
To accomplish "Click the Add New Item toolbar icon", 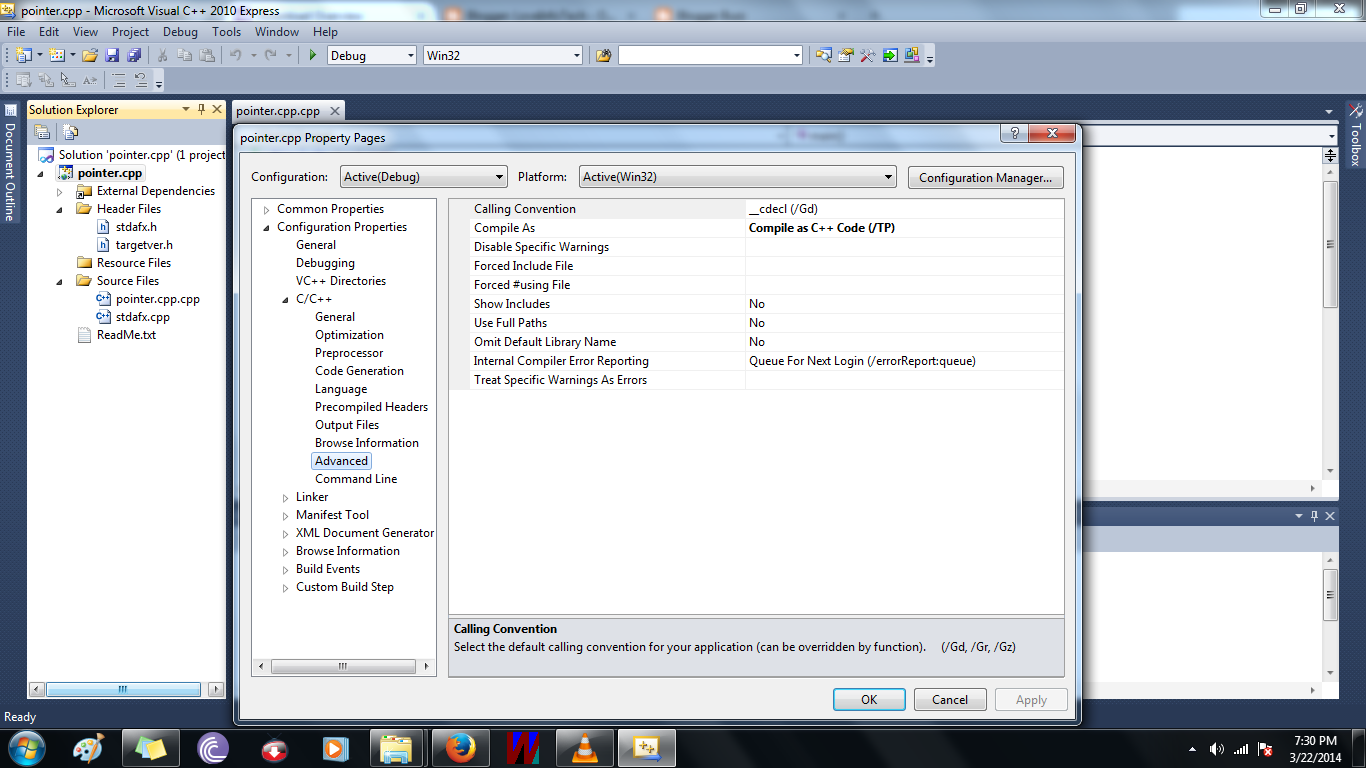I will coord(57,56).
